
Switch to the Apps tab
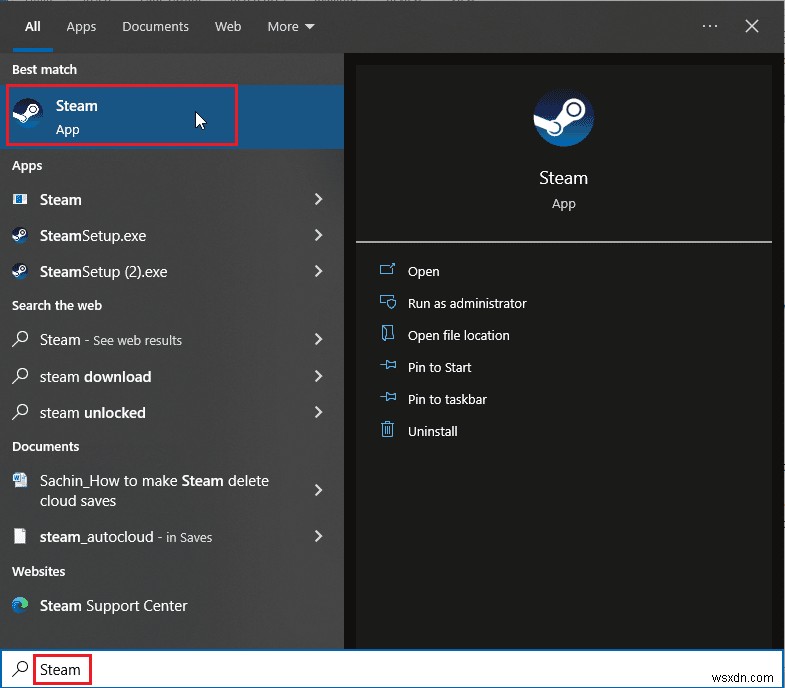(81, 27)
